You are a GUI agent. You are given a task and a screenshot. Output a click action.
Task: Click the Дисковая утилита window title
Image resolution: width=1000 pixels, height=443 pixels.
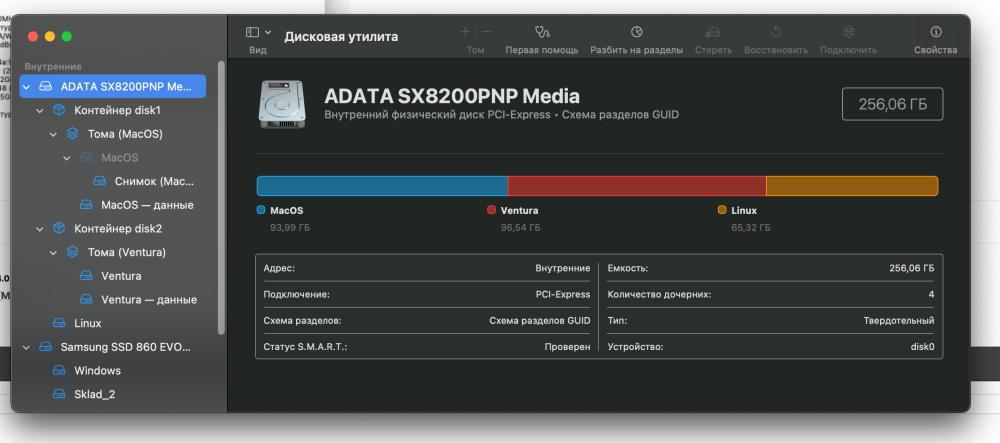pos(341,36)
